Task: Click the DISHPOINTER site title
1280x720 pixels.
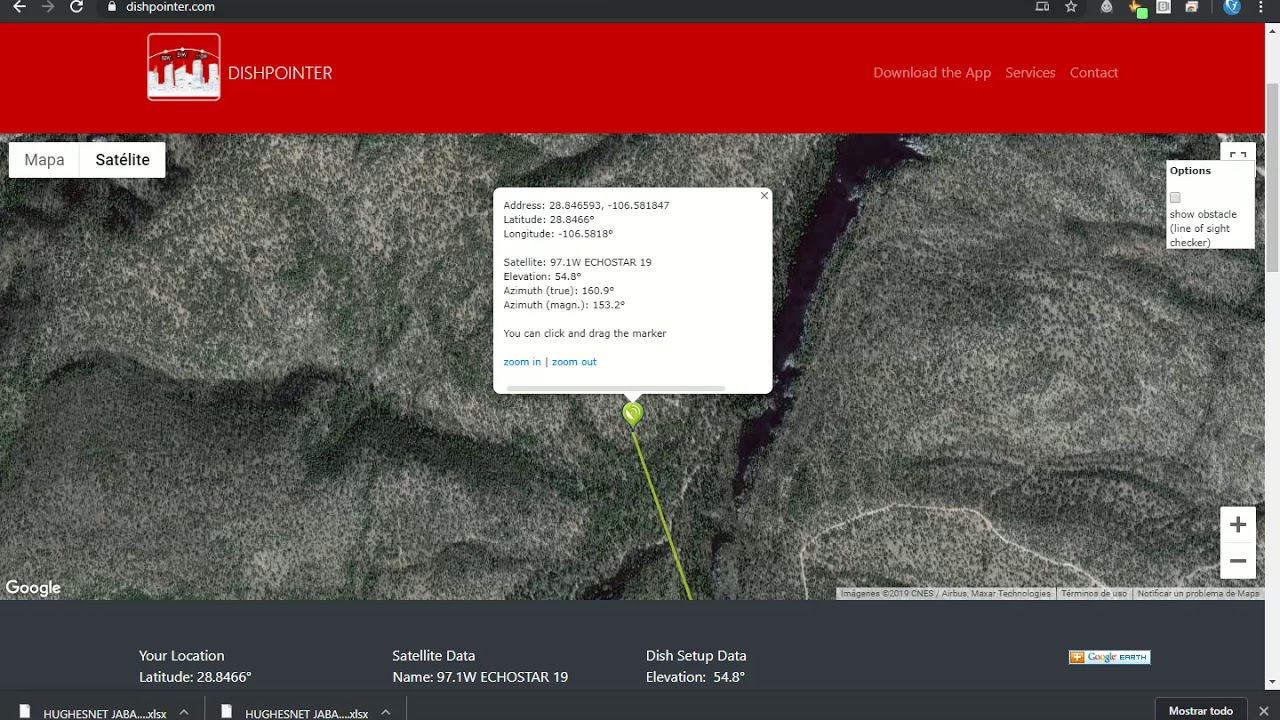Action: tap(280, 73)
